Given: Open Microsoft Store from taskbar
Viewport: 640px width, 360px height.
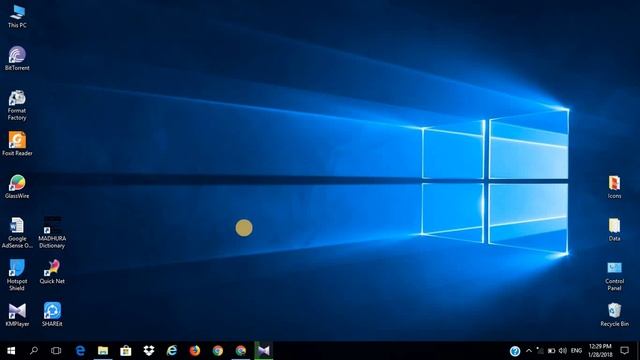Looking at the screenshot, I should coord(126,351).
